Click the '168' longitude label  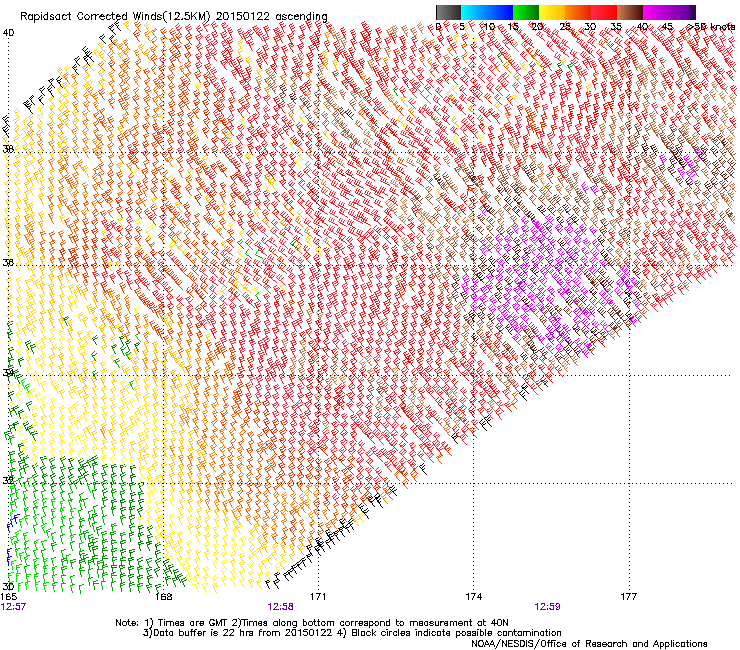(163, 597)
